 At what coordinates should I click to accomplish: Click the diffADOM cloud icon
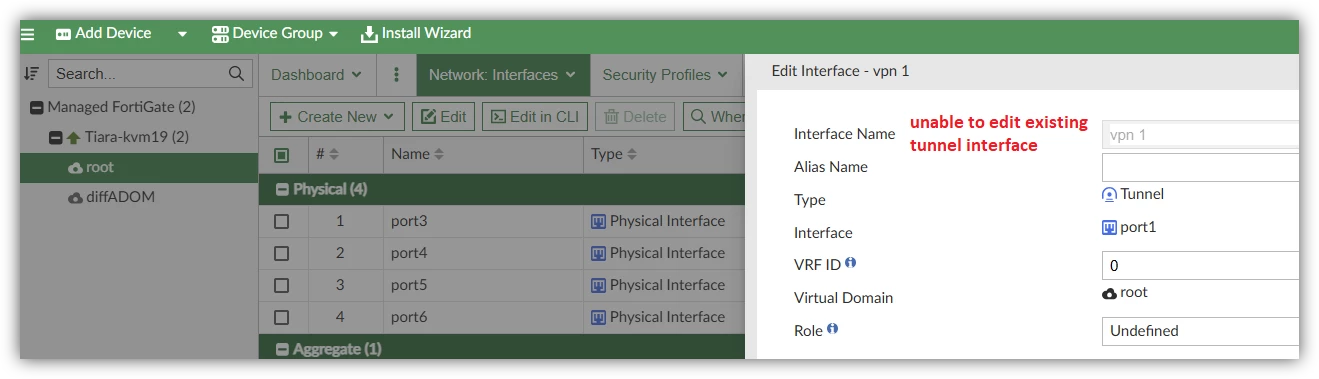[x=75, y=198]
